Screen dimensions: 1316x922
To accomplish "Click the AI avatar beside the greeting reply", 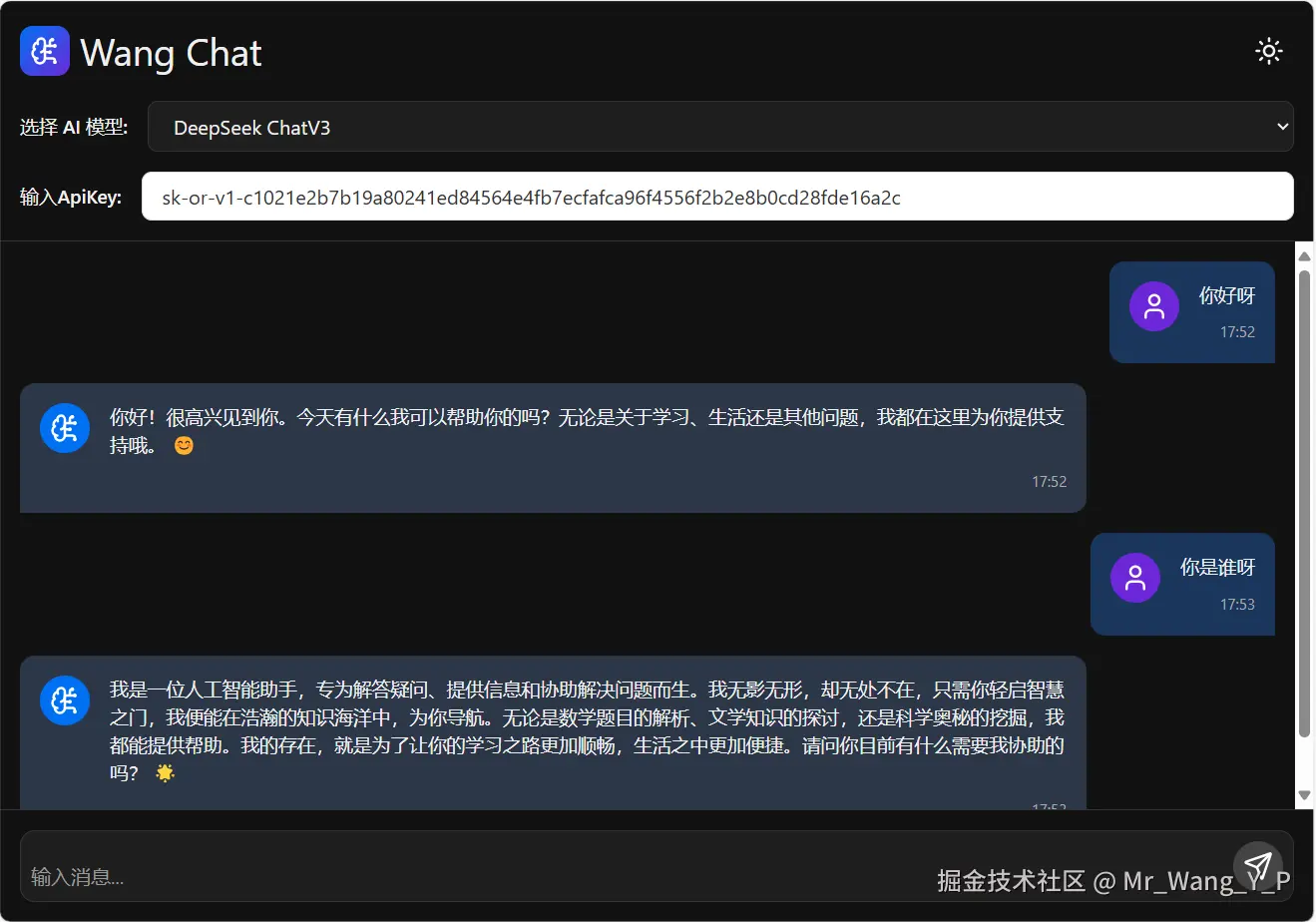I will (x=64, y=428).
